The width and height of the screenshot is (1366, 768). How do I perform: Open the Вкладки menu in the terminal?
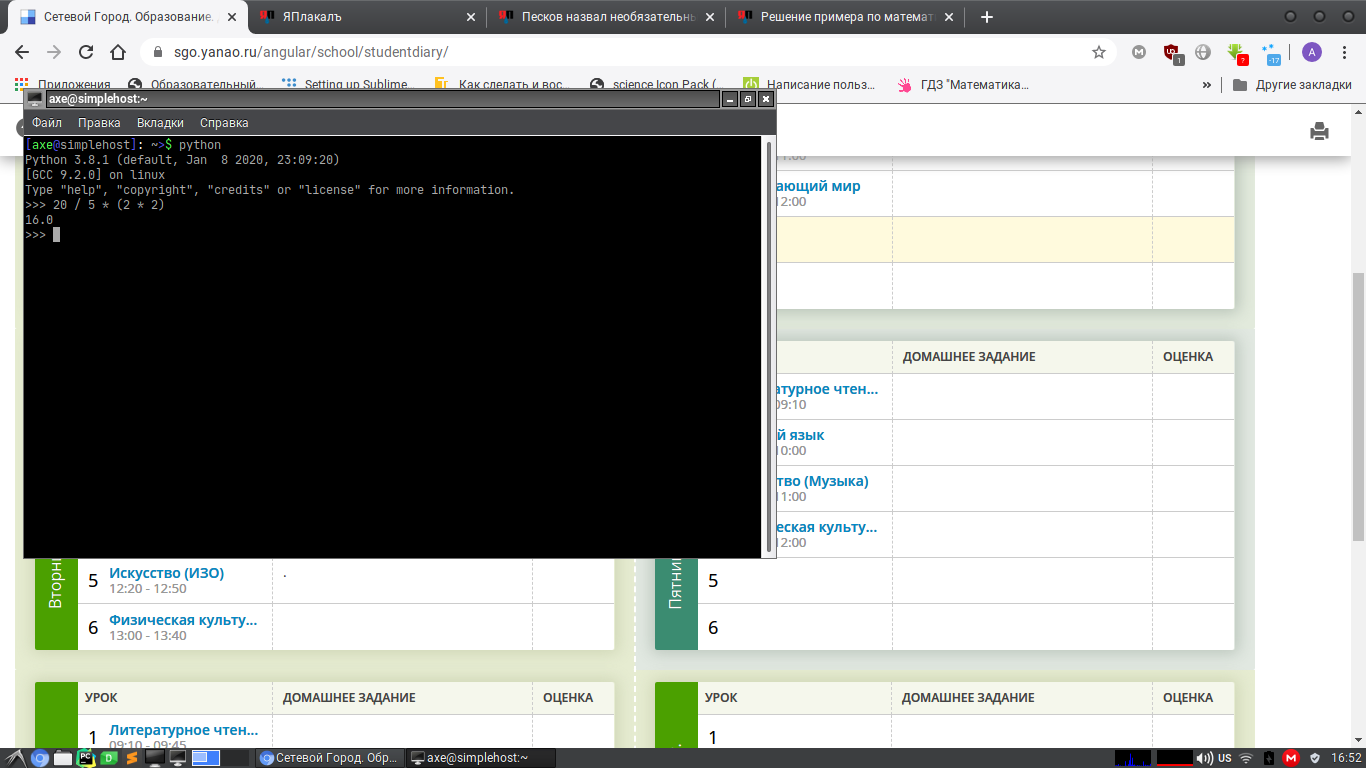click(160, 123)
